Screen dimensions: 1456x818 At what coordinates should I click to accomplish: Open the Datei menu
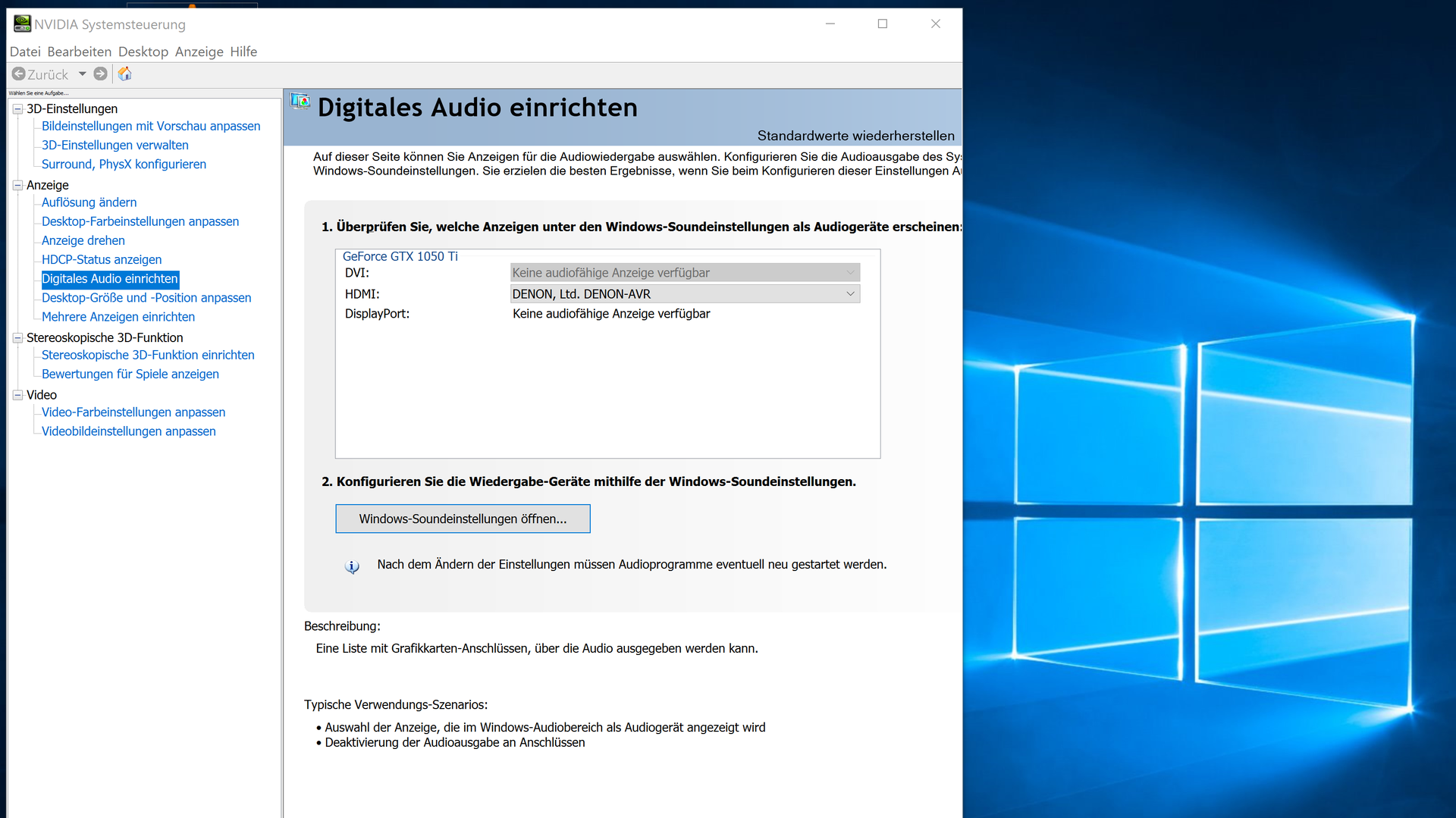25,52
